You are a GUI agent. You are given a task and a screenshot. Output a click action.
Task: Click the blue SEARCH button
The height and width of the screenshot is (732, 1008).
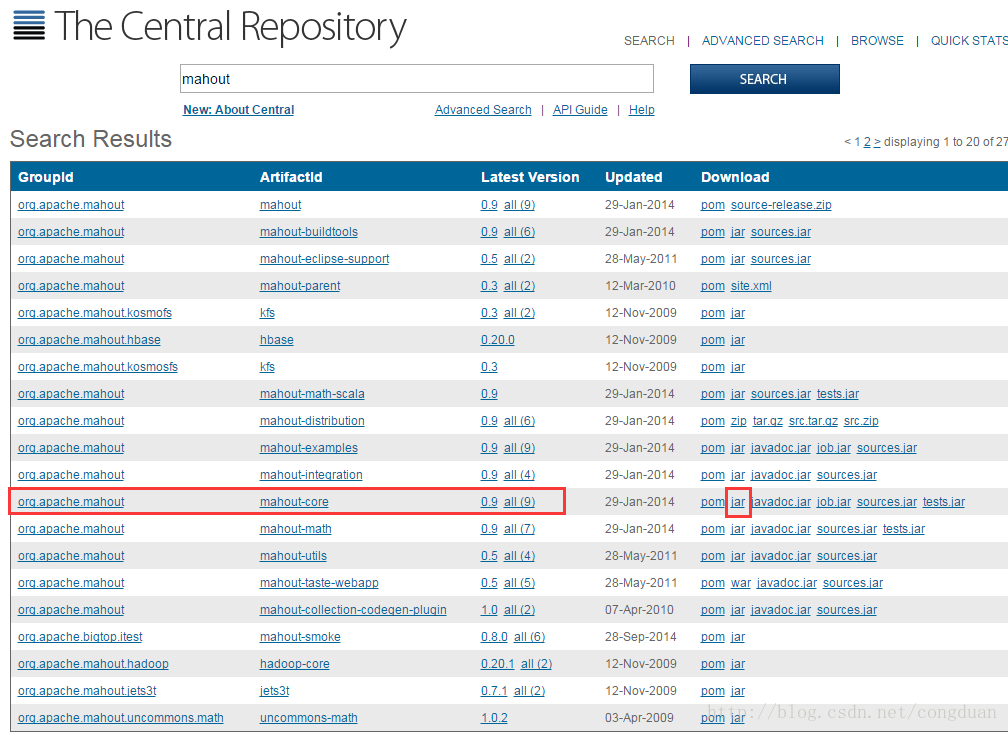(764, 79)
